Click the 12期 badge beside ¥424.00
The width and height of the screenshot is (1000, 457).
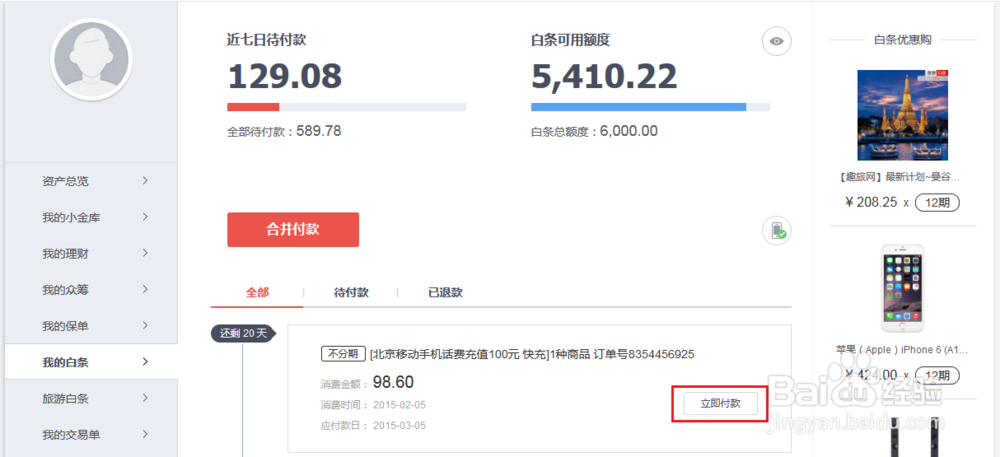pyautogui.click(x=938, y=375)
